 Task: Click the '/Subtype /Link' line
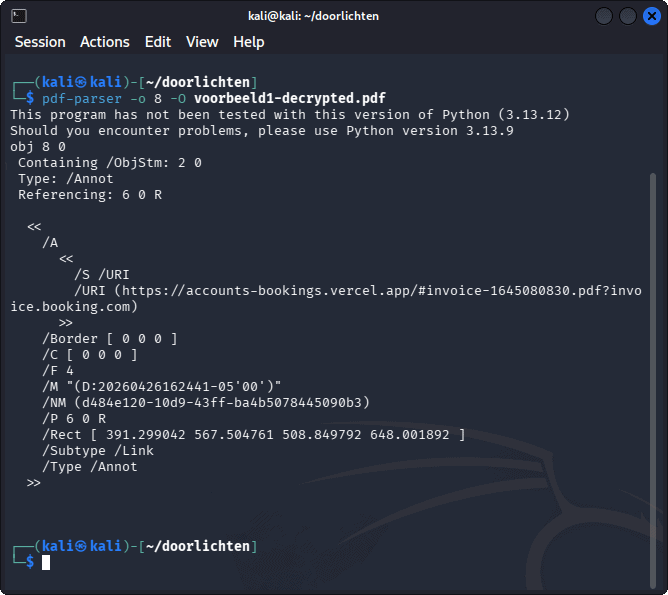(x=98, y=451)
